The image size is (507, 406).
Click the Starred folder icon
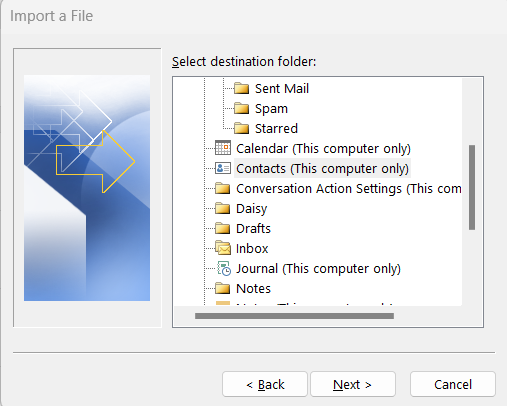(x=241, y=129)
